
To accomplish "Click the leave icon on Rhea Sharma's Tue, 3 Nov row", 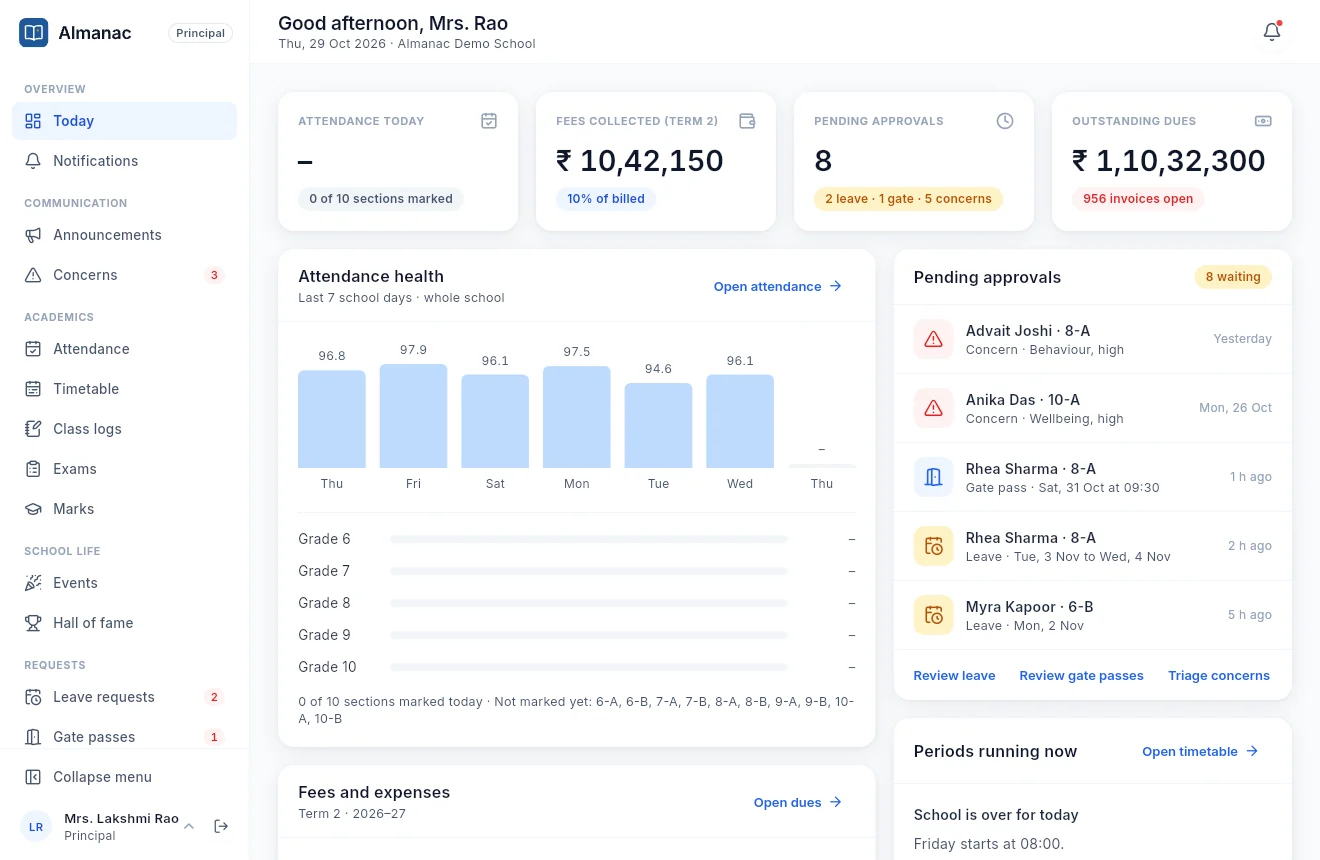I will [933, 546].
